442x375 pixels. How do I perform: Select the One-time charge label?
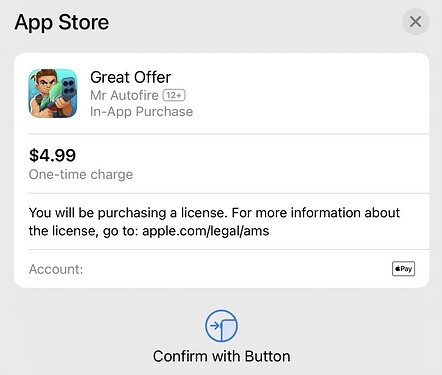pos(81,174)
